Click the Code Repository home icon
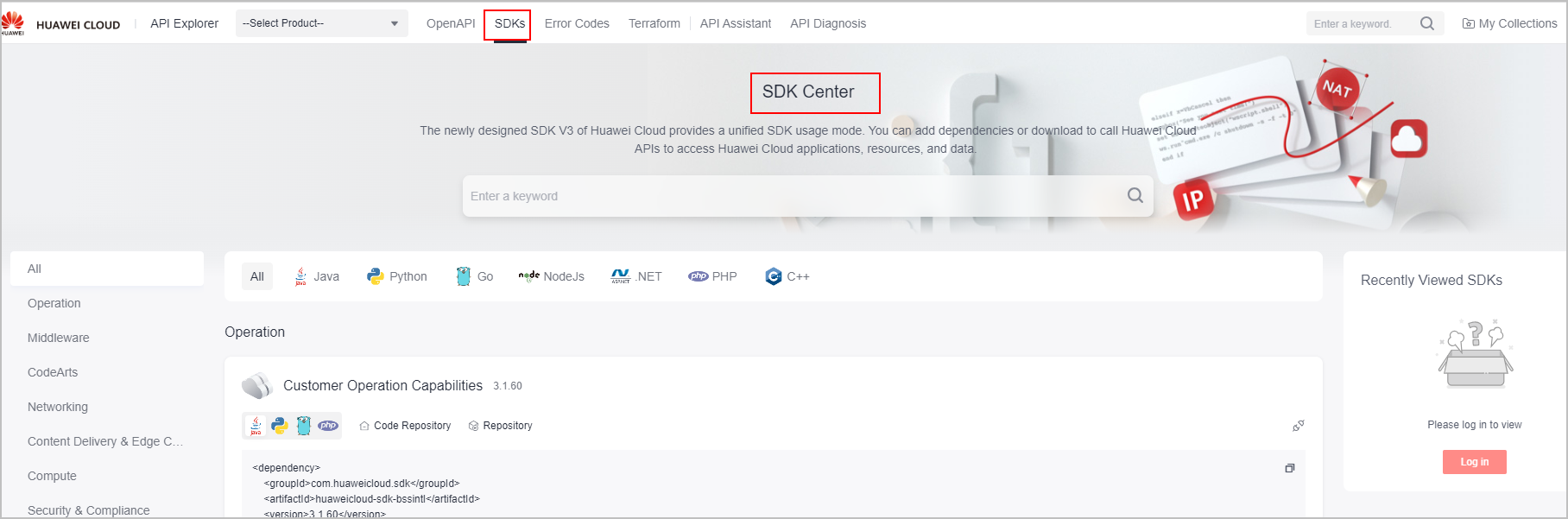This screenshot has width=1568, height=519. pos(364,426)
